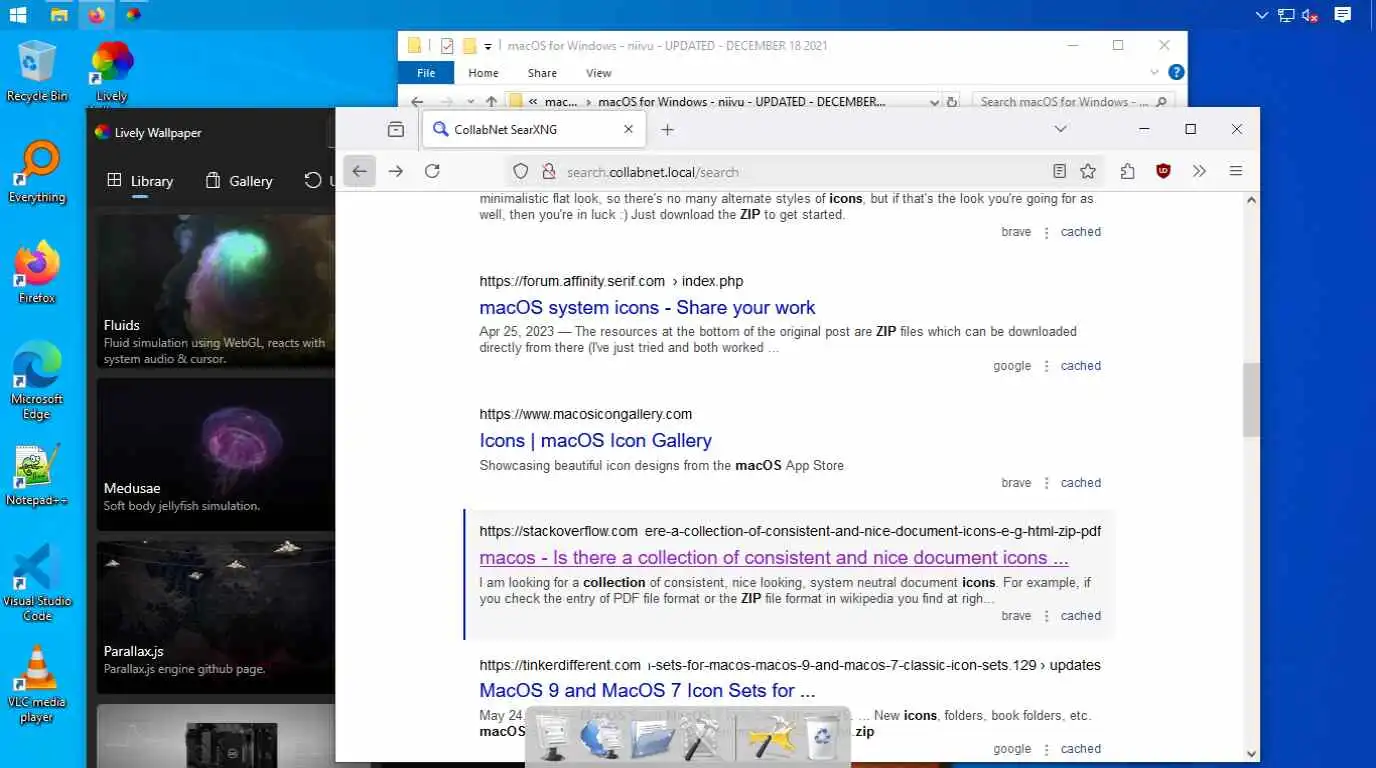
Task: Expand the File Explorer address path dropdown
Action: 934,101
